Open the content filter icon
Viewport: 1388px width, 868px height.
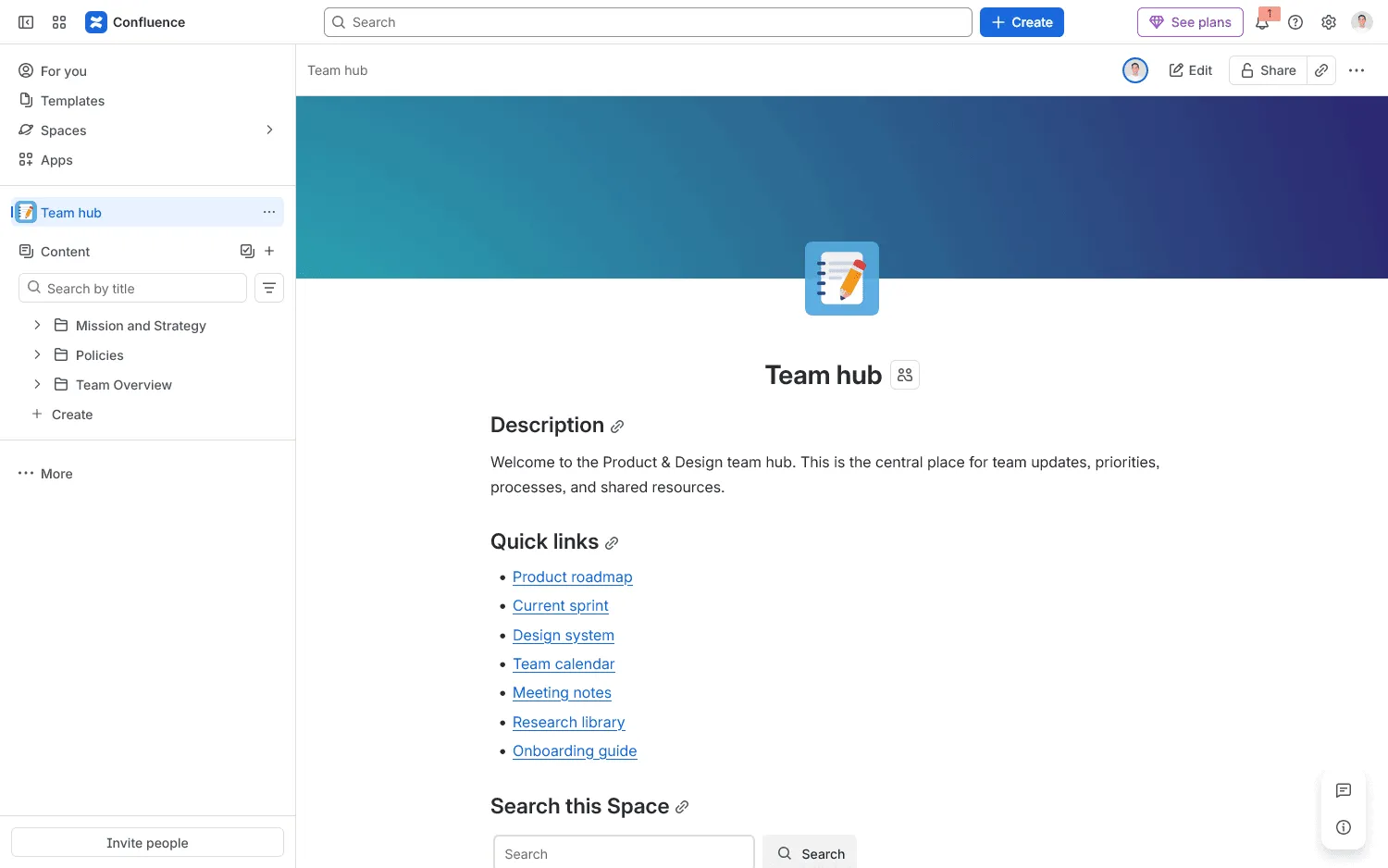pyautogui.click(x=269, y=288)
